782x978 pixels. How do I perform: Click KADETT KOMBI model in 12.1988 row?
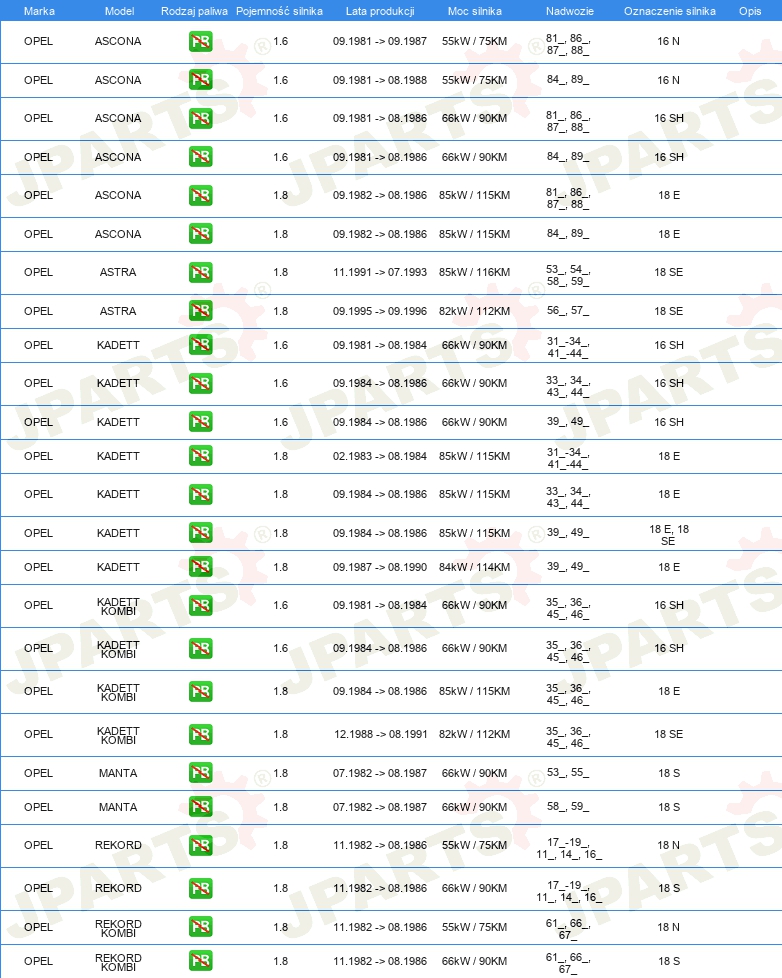click(x=118, y=735)
